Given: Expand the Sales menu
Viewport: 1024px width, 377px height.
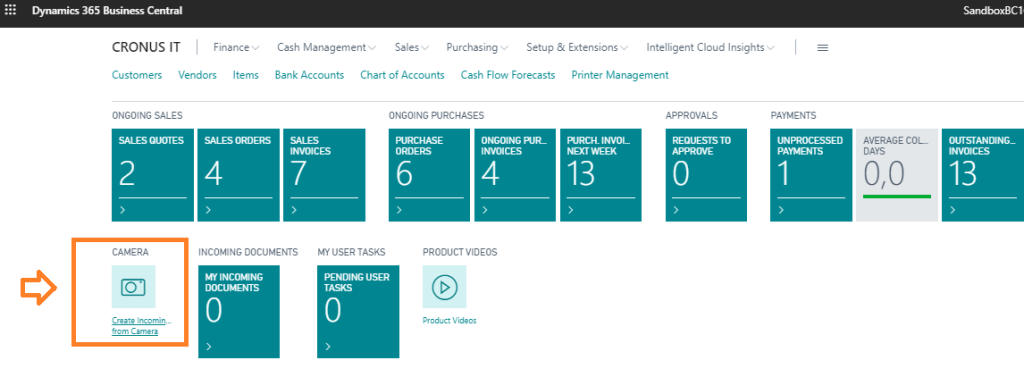Looking at the screenshot, I should pos(411,47).
